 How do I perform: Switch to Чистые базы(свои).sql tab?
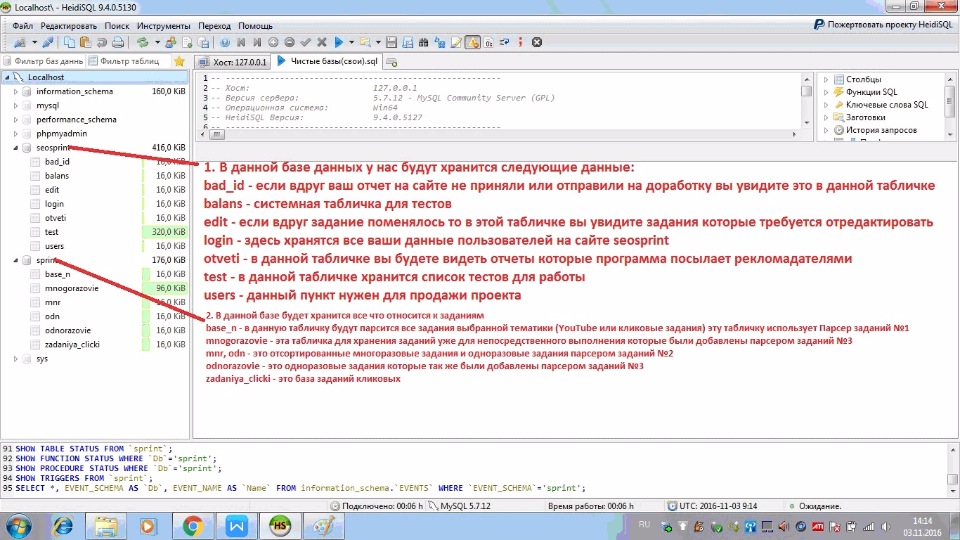[328, 61]
